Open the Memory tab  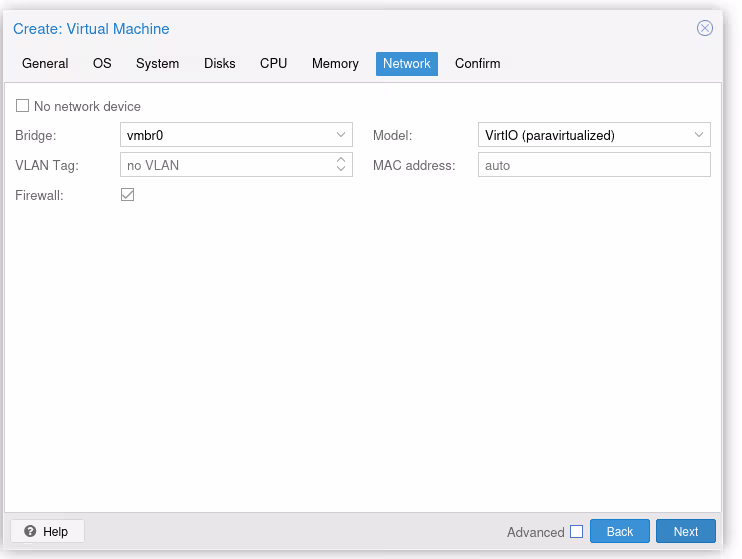[335, 63]
